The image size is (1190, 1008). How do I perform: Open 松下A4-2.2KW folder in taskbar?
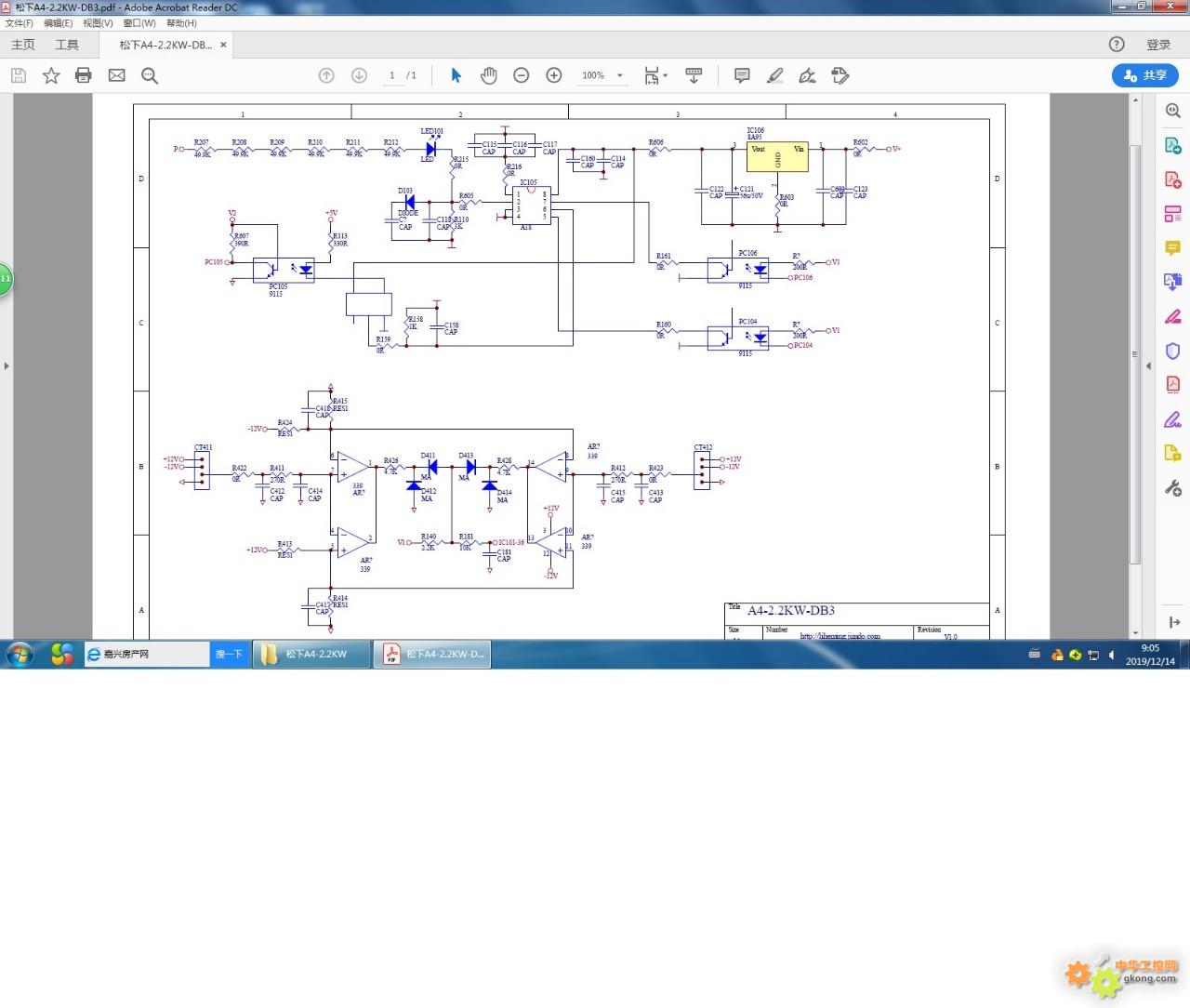pyautogui.click(x=311, y=655)
